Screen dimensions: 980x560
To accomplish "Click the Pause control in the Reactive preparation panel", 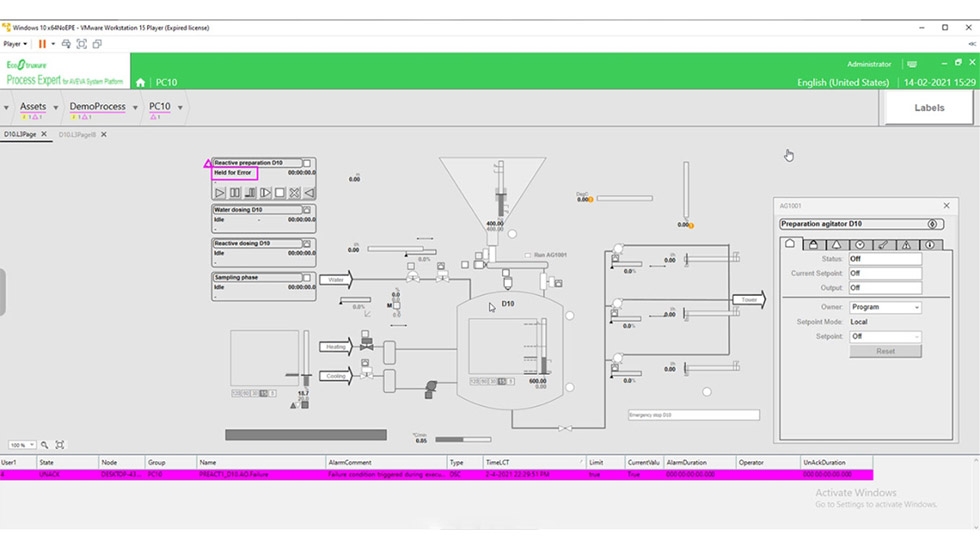I will (235, 193).
